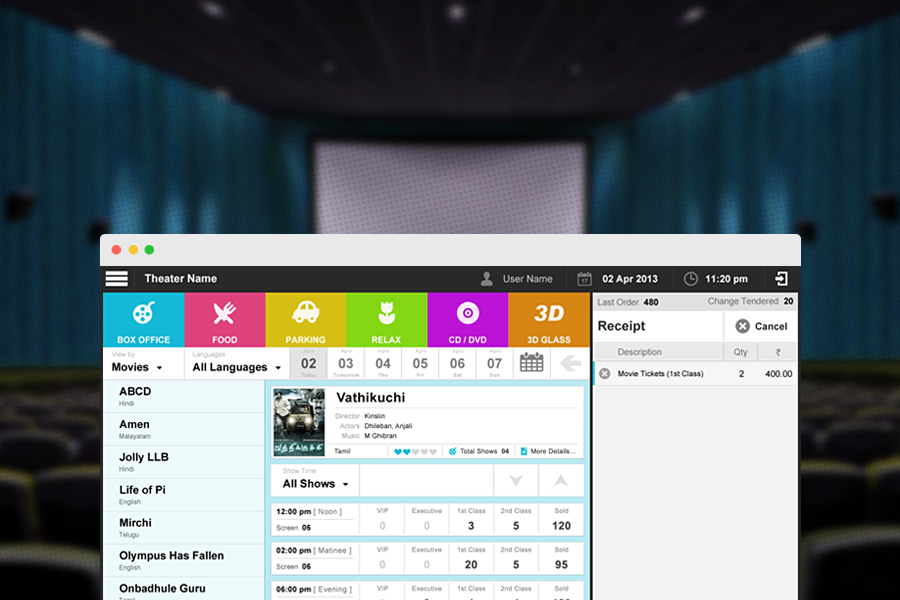The image size is (900, 600).
Task: Click the calendar icon beside 02 Apr 2013
Action: pos(584,279)
